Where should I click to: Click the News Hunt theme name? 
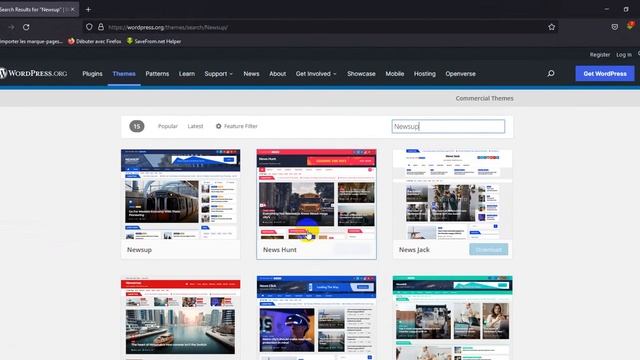tap(280, 249)
